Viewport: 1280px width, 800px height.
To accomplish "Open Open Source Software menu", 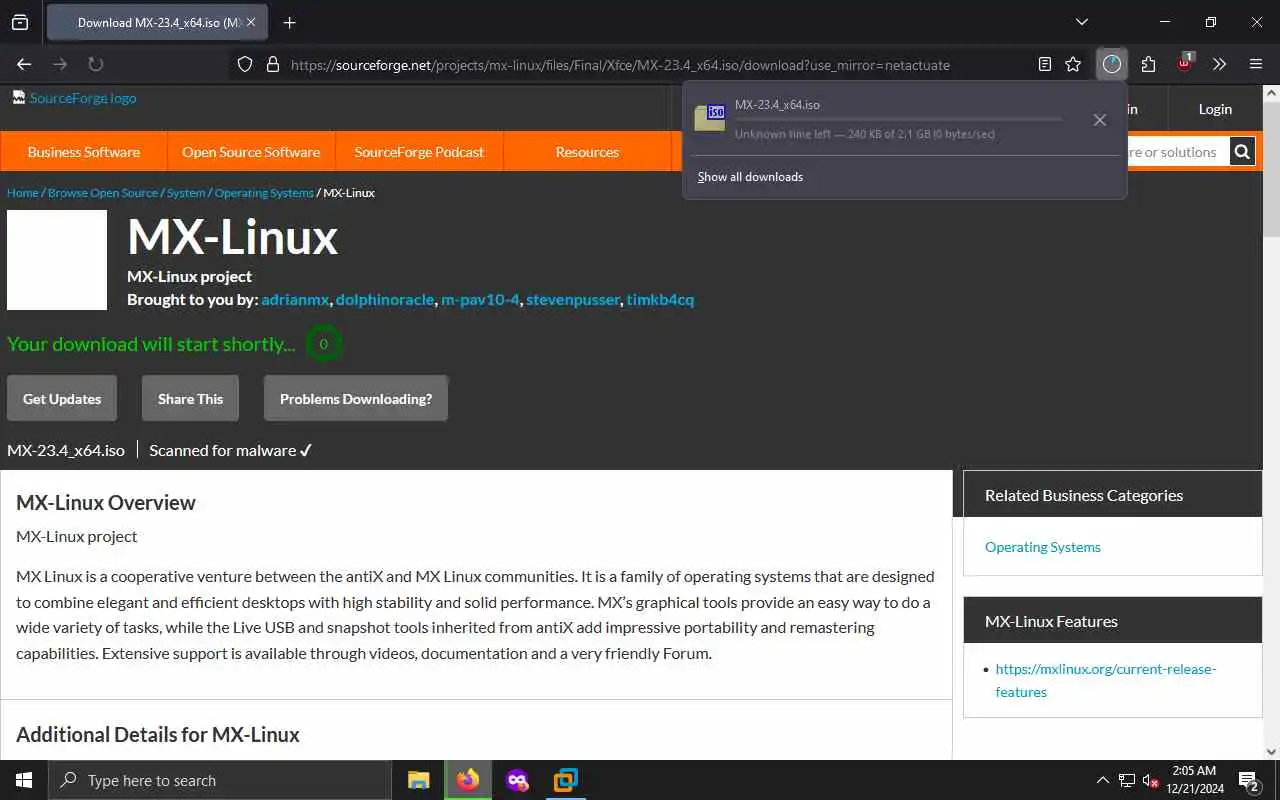I will 251,152.
